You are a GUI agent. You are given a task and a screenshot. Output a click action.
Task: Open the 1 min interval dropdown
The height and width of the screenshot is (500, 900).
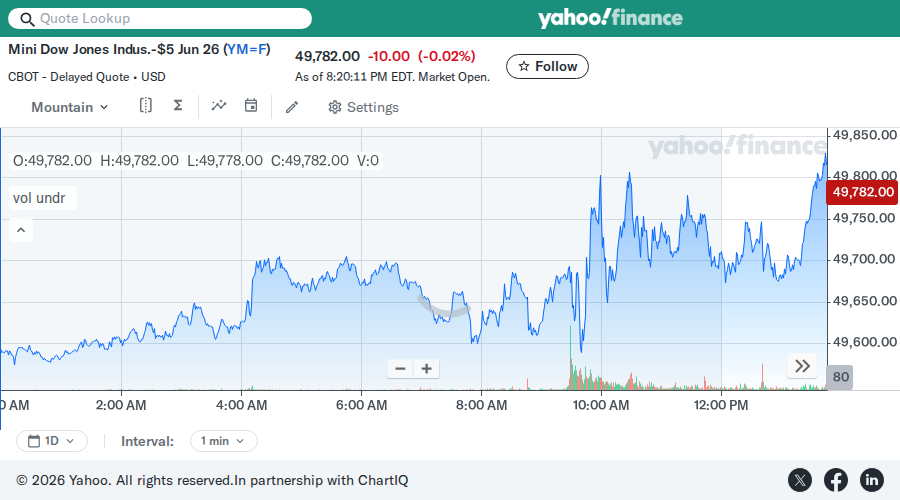tap(223, 441)
